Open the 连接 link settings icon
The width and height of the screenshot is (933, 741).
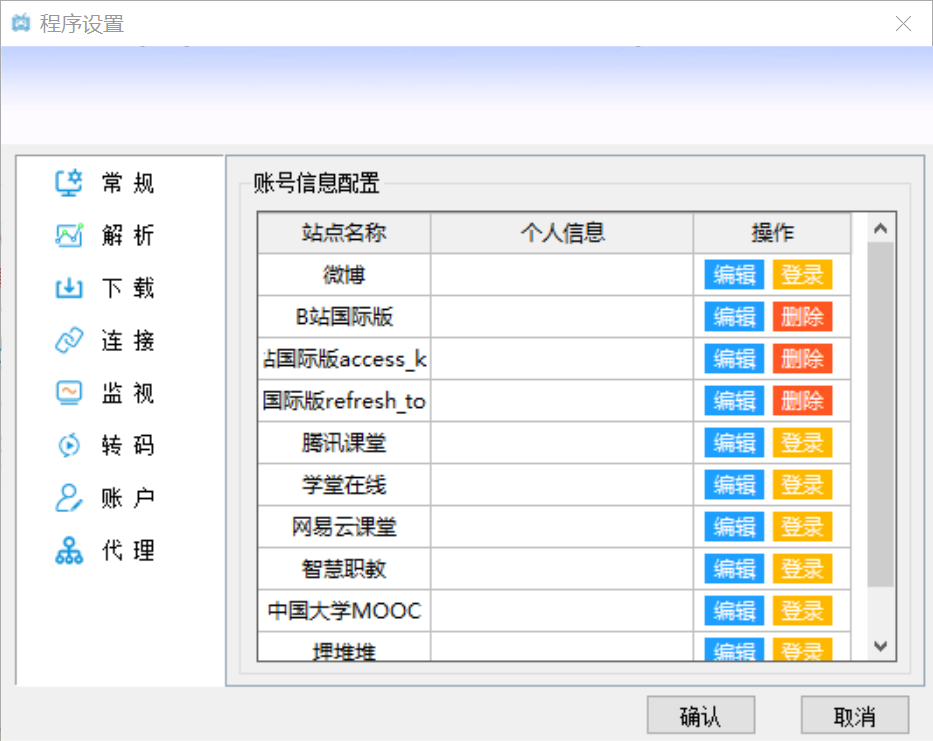pos(69,340)
